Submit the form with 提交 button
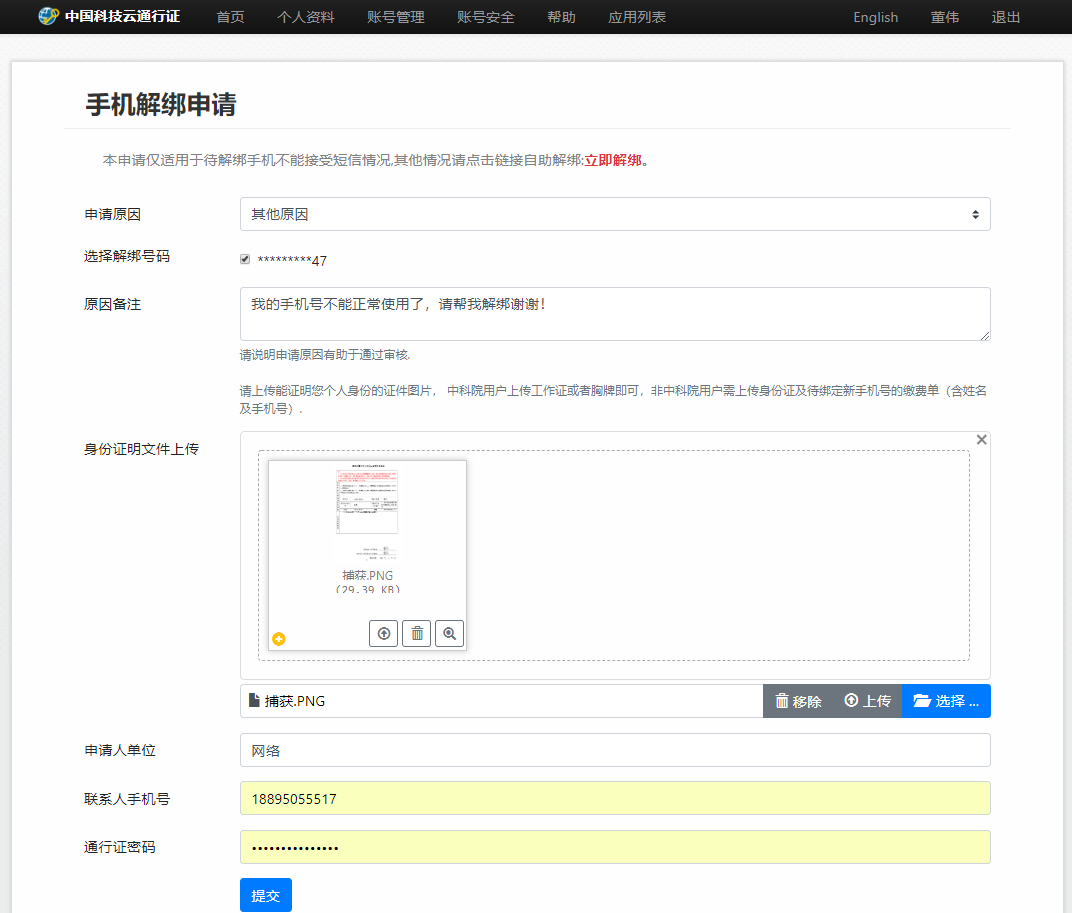 click(265, 895)
